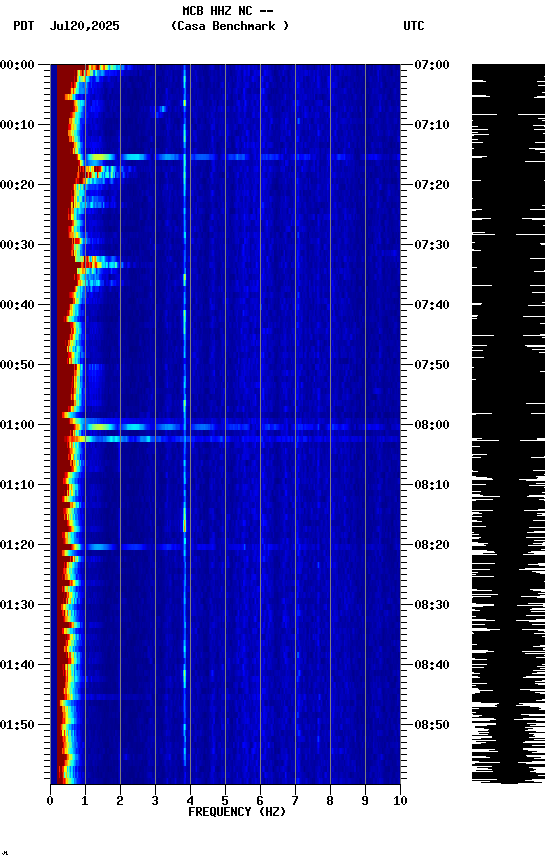Screen dimensions: 552x864
Task: Click the frequency axis tick label 8
Action: coord(330,801)
